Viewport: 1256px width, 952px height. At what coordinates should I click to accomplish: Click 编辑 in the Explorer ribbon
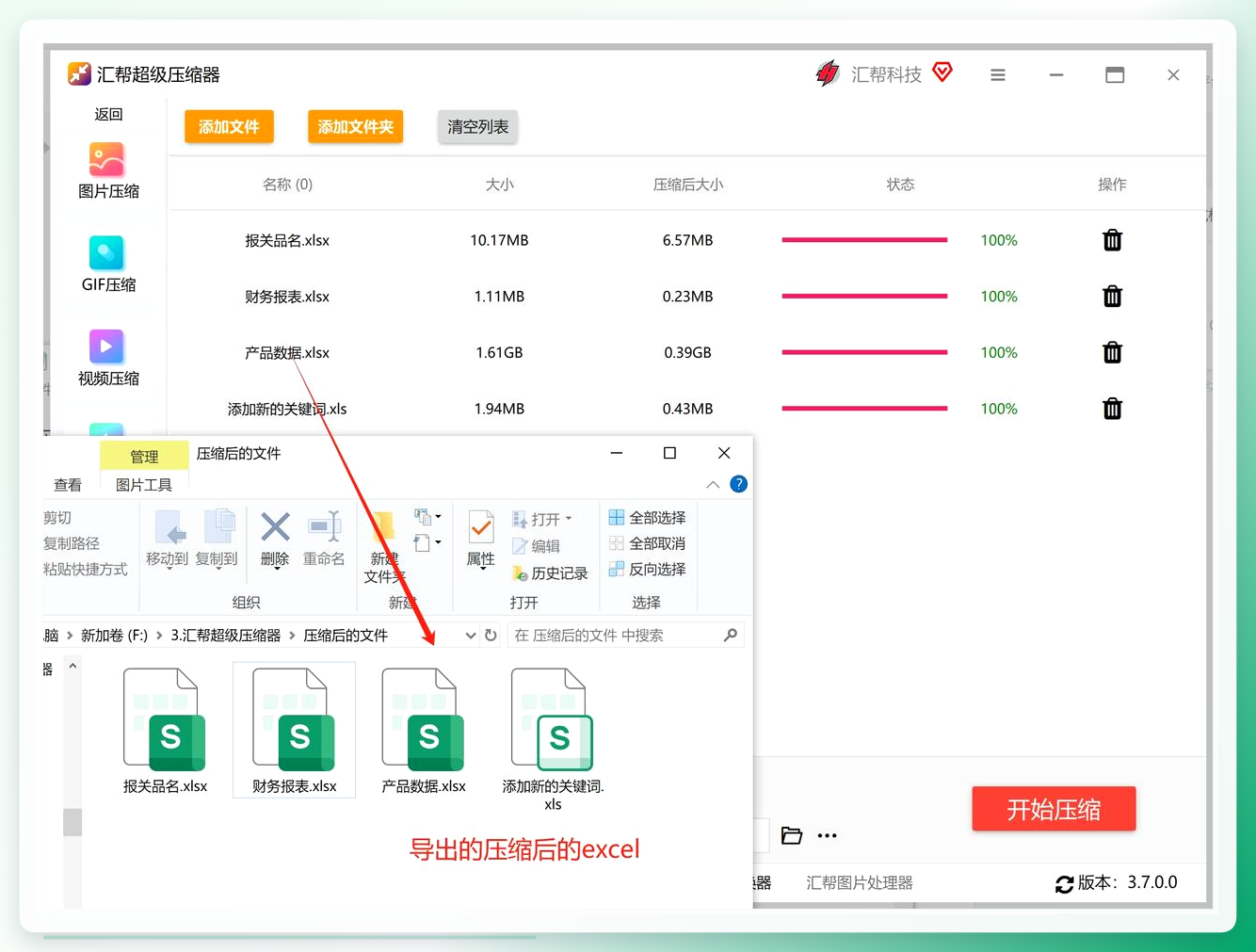point(536,546)
